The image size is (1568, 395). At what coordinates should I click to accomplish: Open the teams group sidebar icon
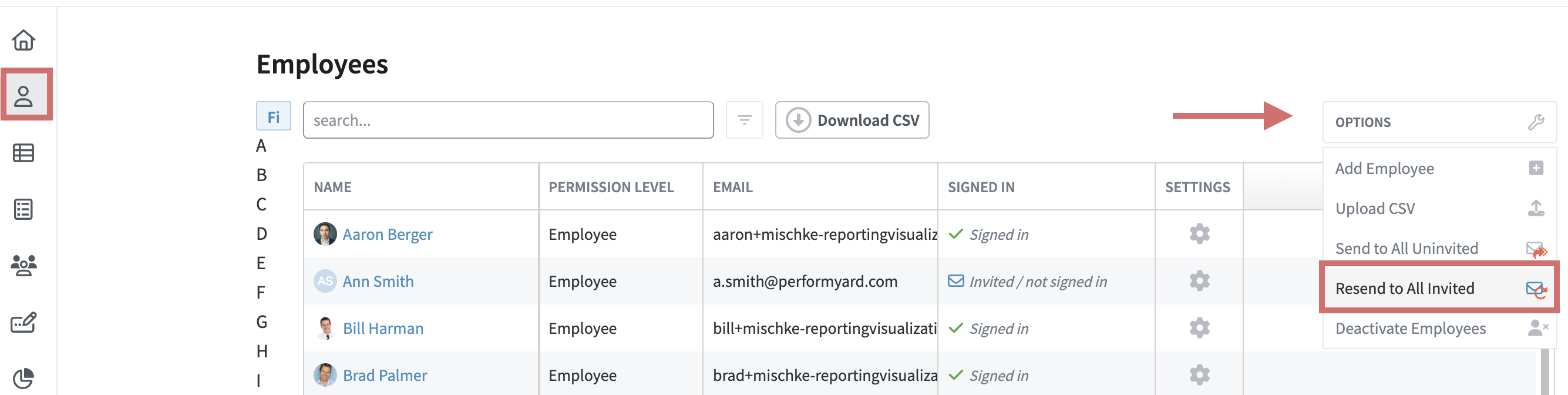pos(23,265)
